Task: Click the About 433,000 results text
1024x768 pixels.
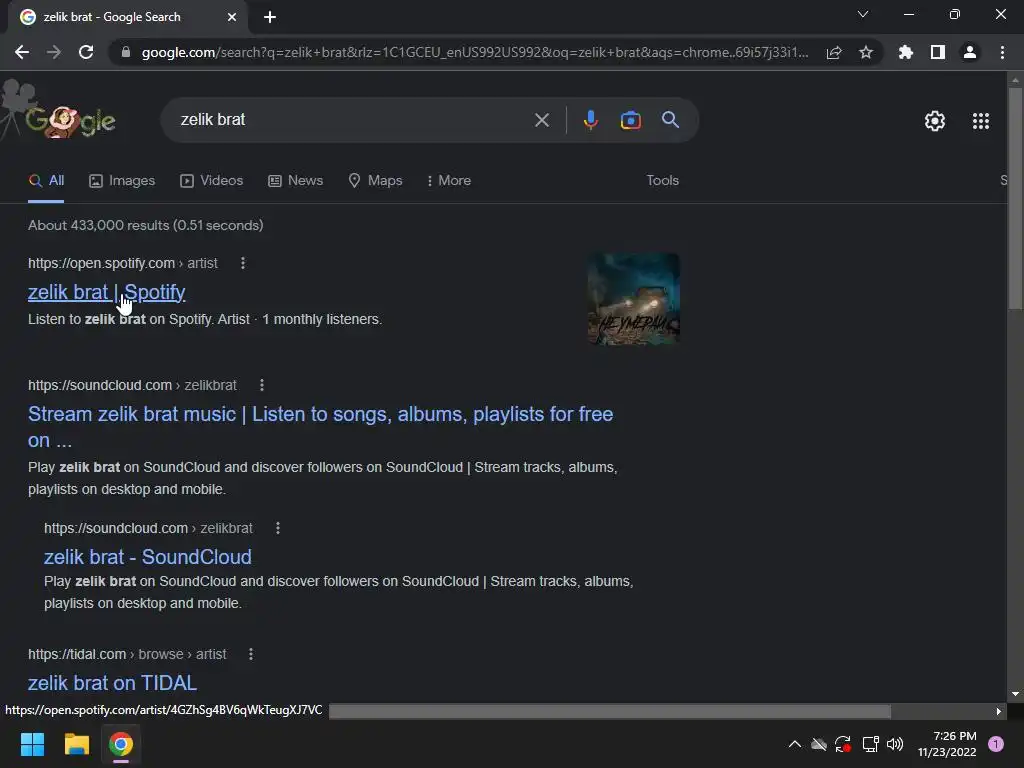Action: (x=146, y=225)
